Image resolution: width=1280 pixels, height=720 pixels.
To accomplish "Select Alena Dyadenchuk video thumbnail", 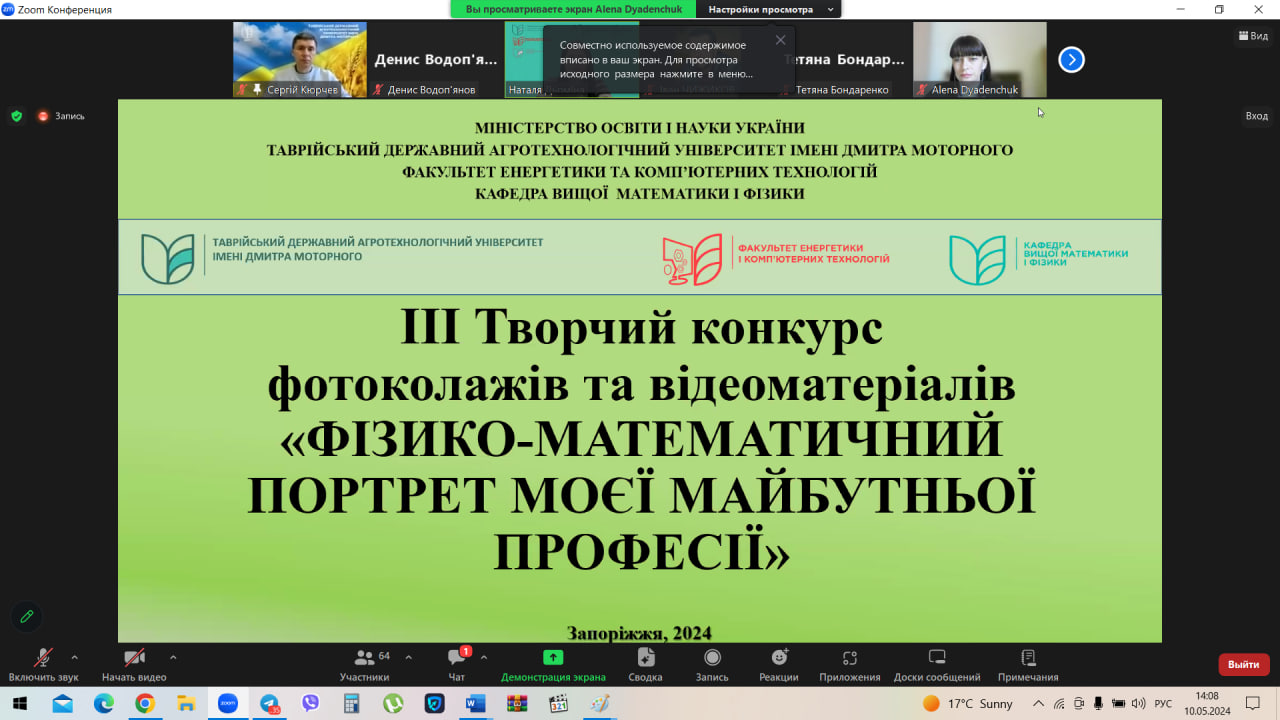I will pyautogui.click(x=980, y=60).
